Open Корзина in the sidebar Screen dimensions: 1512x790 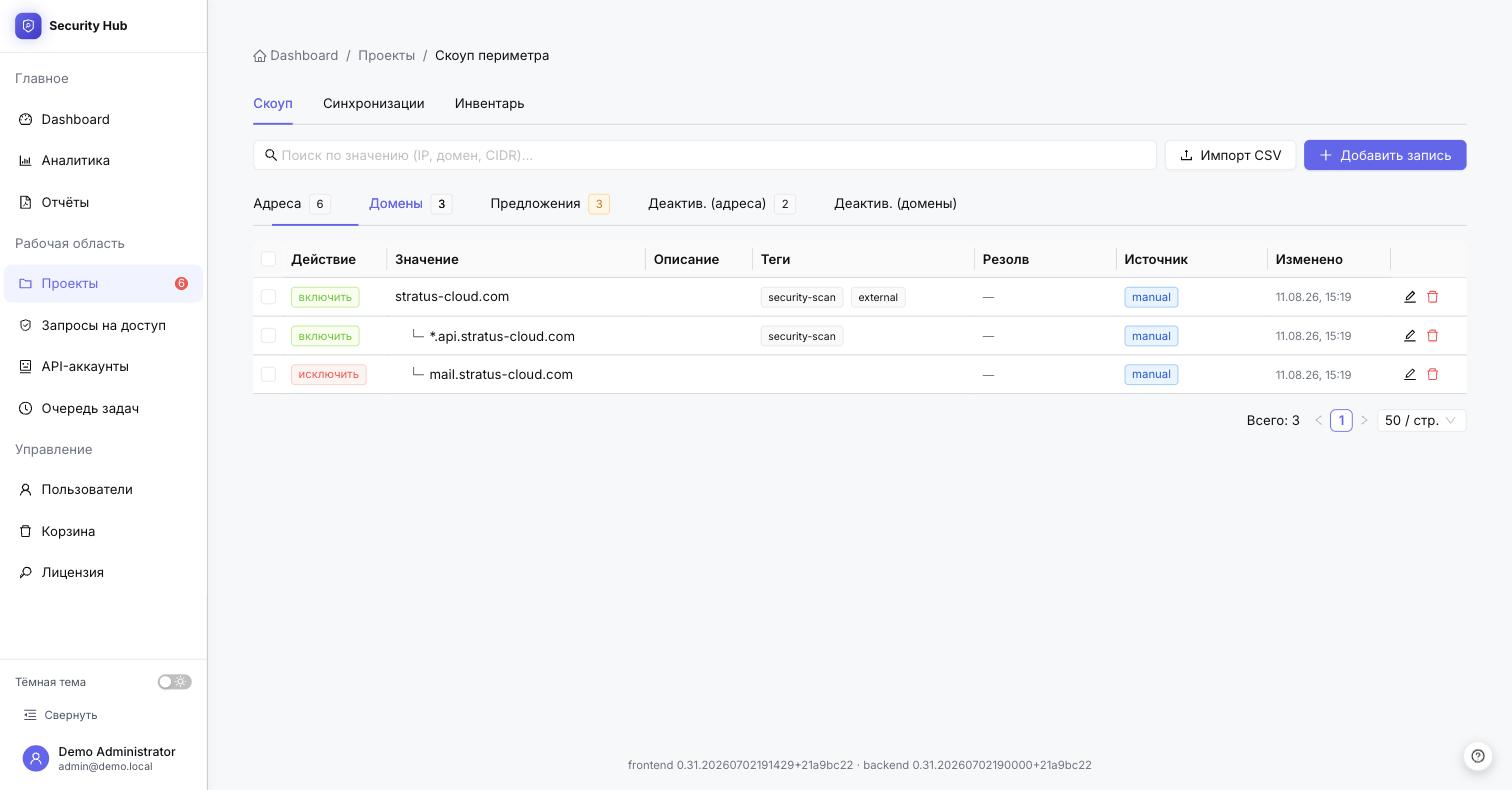[x=103, y=531]
